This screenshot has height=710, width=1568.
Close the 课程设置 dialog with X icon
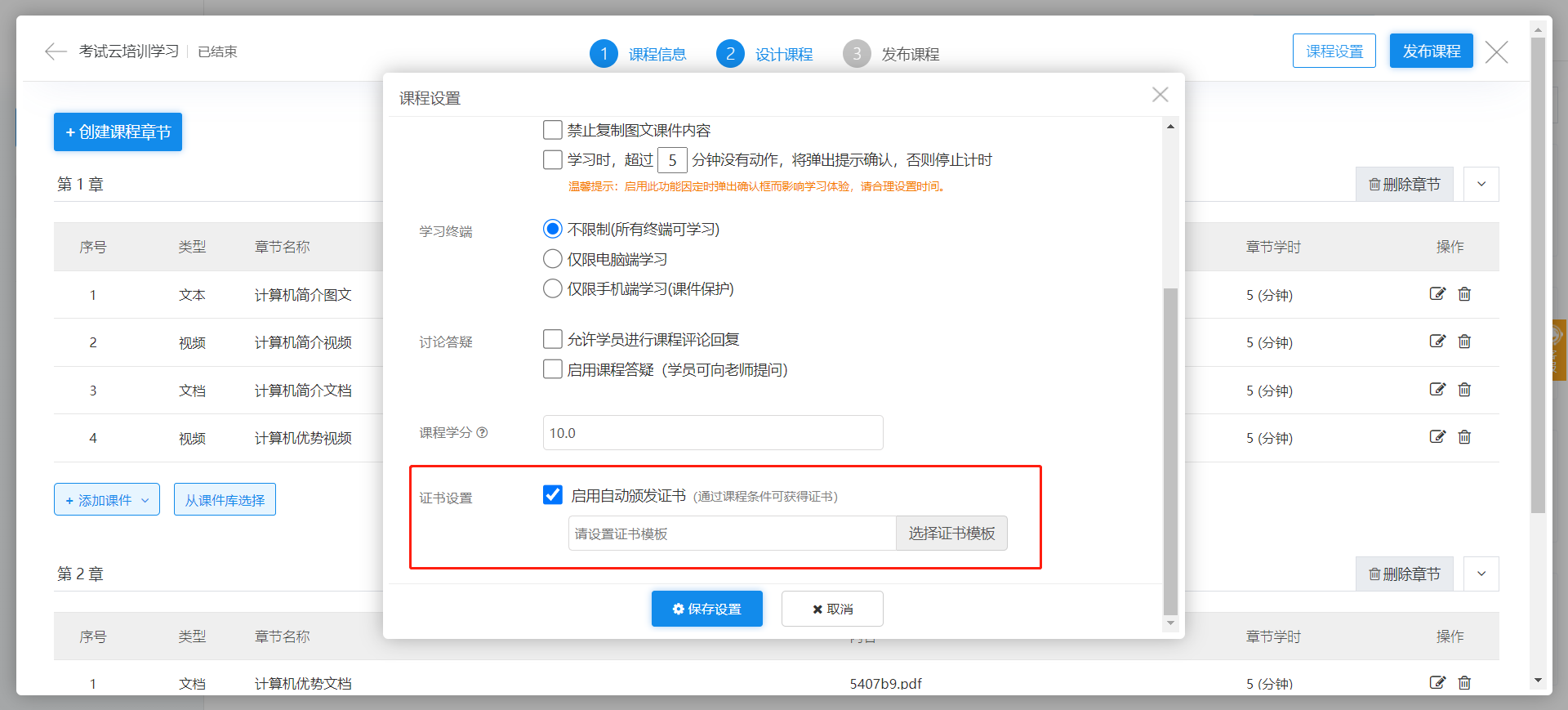point(1160,95)
